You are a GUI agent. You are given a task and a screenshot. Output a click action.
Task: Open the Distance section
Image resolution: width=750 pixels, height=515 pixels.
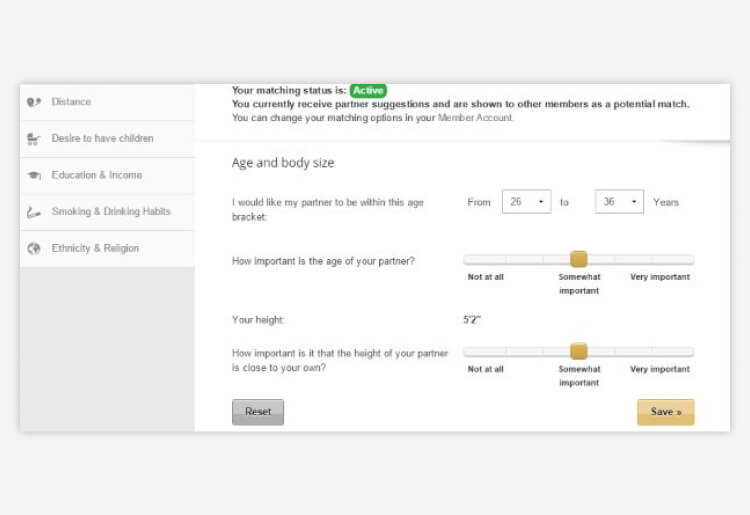click(x=107, y=102)
